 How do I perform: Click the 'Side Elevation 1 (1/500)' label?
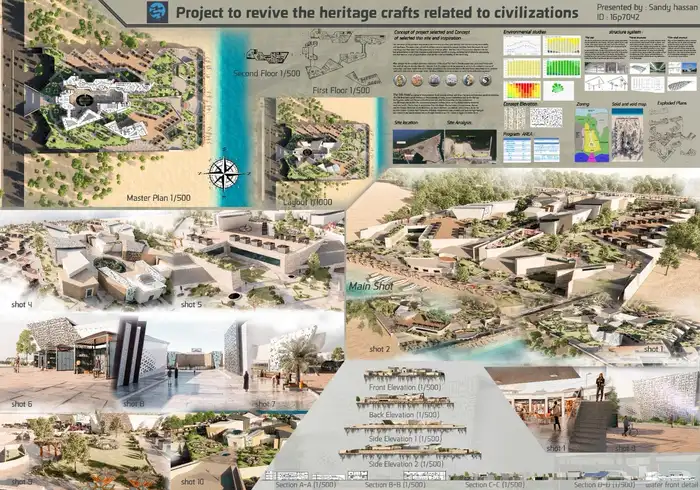(405, 439)
